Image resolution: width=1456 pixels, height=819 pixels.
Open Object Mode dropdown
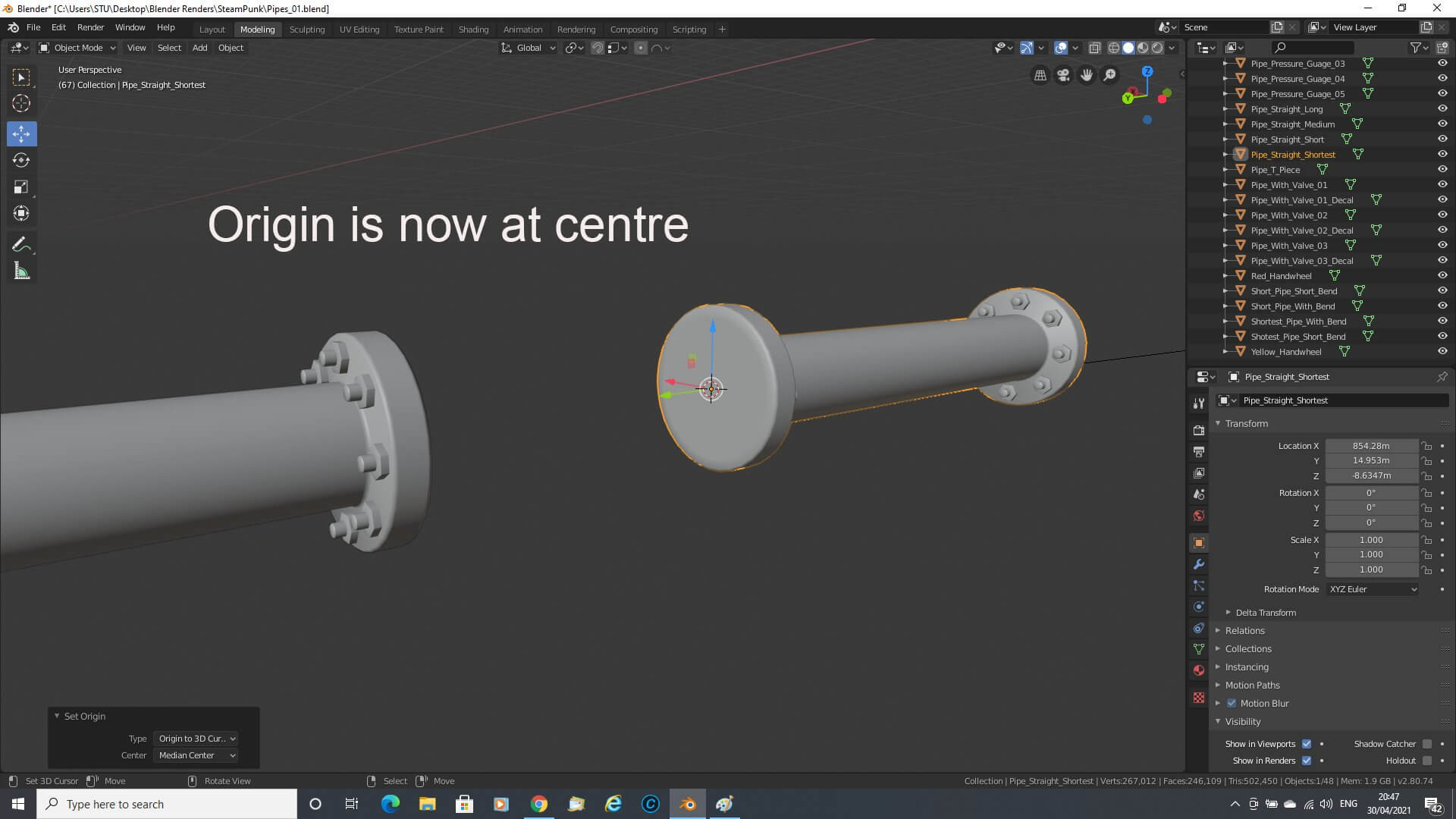(77, 48)
